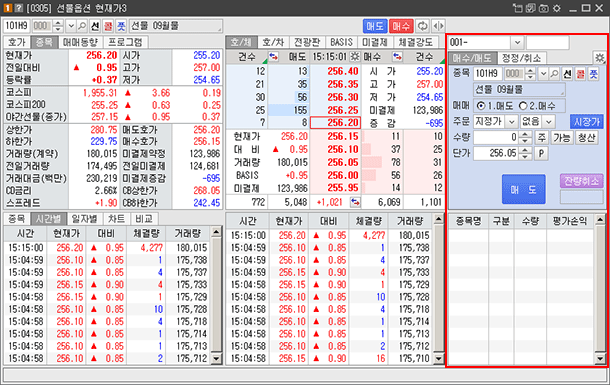
Task: Search futures code with top-left magnifier
Action: point(82,26)
